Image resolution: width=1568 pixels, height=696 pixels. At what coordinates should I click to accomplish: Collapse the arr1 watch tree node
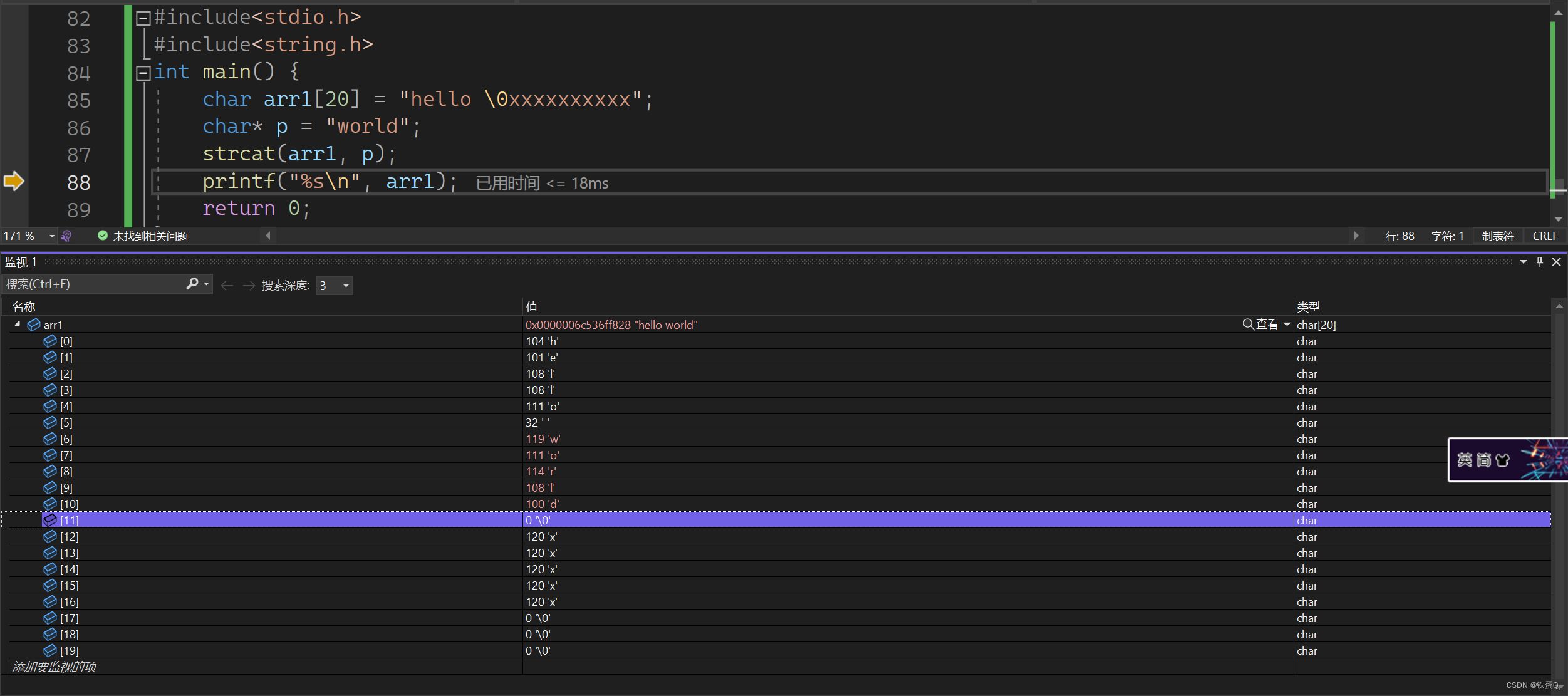point(18,325)
